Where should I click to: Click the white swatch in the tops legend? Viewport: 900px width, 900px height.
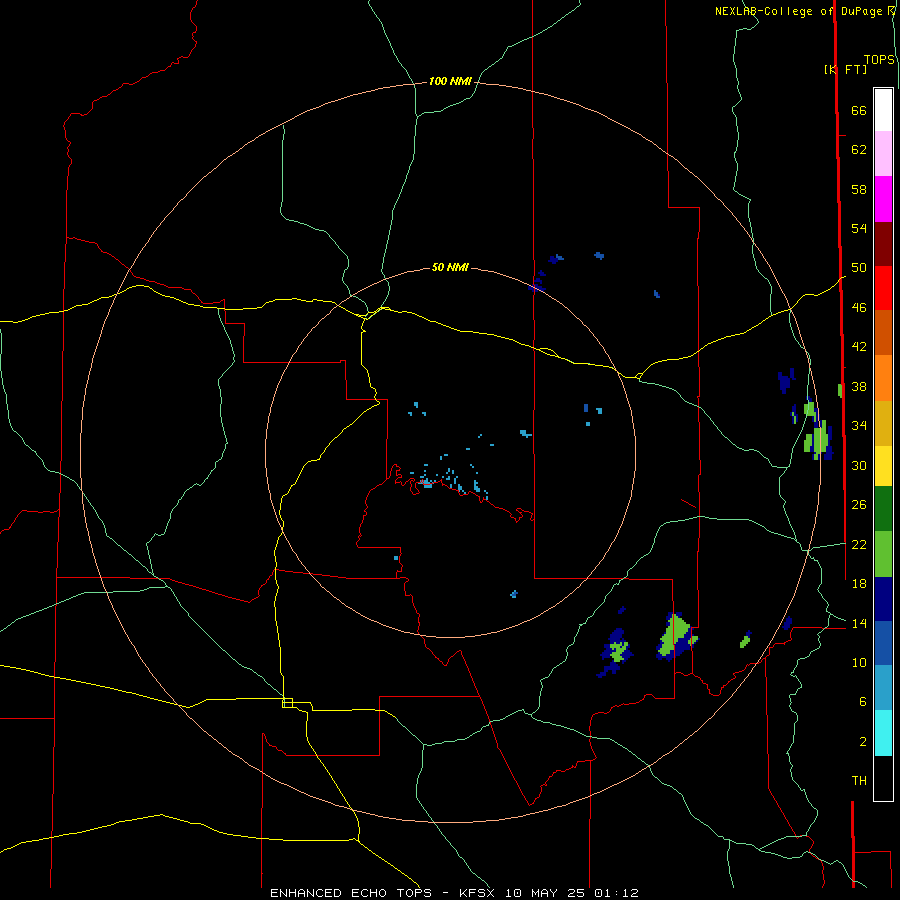pyautogui.click(x=883, y=110)
